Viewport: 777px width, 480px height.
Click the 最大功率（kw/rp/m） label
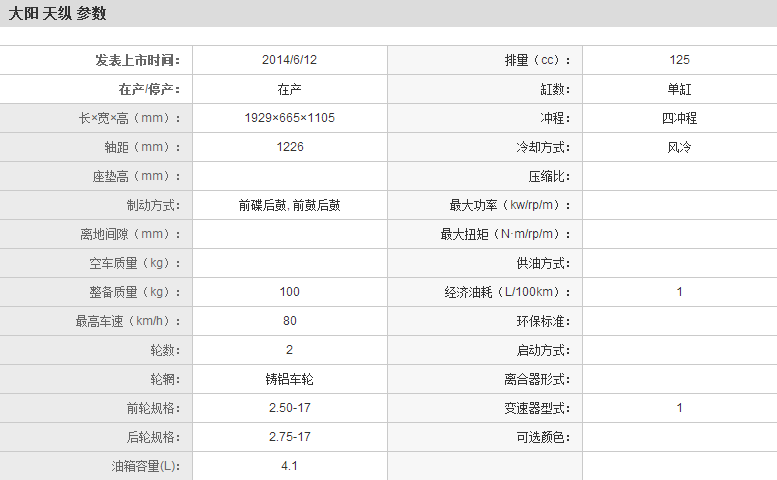(x=510, y=205)
